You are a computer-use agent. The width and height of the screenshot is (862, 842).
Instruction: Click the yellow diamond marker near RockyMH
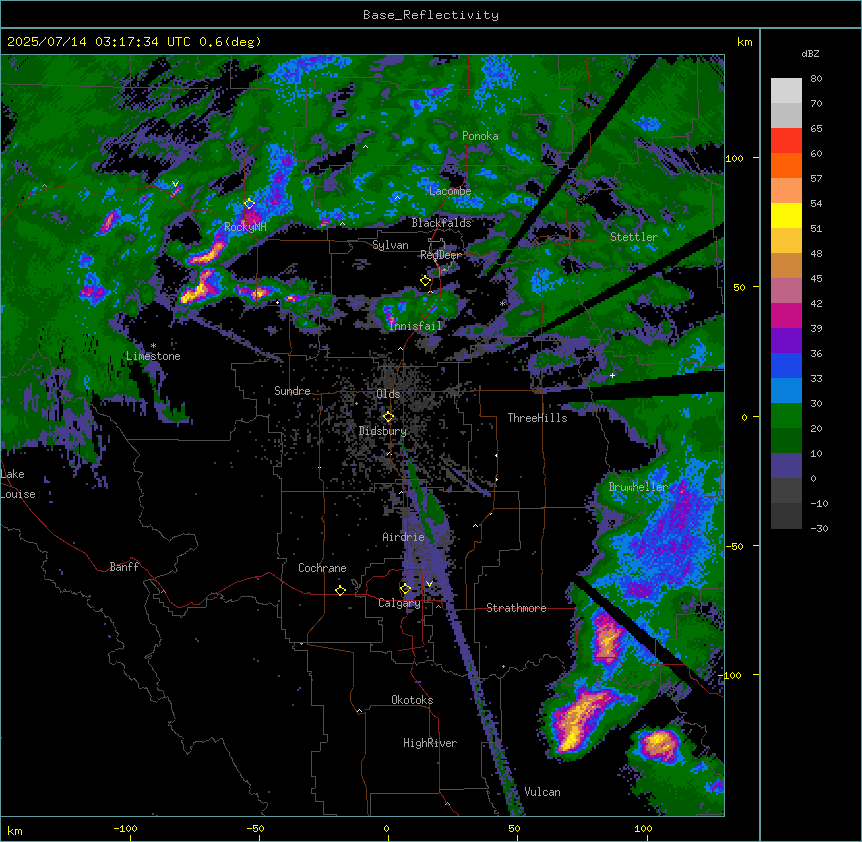[x=249, y=204]
